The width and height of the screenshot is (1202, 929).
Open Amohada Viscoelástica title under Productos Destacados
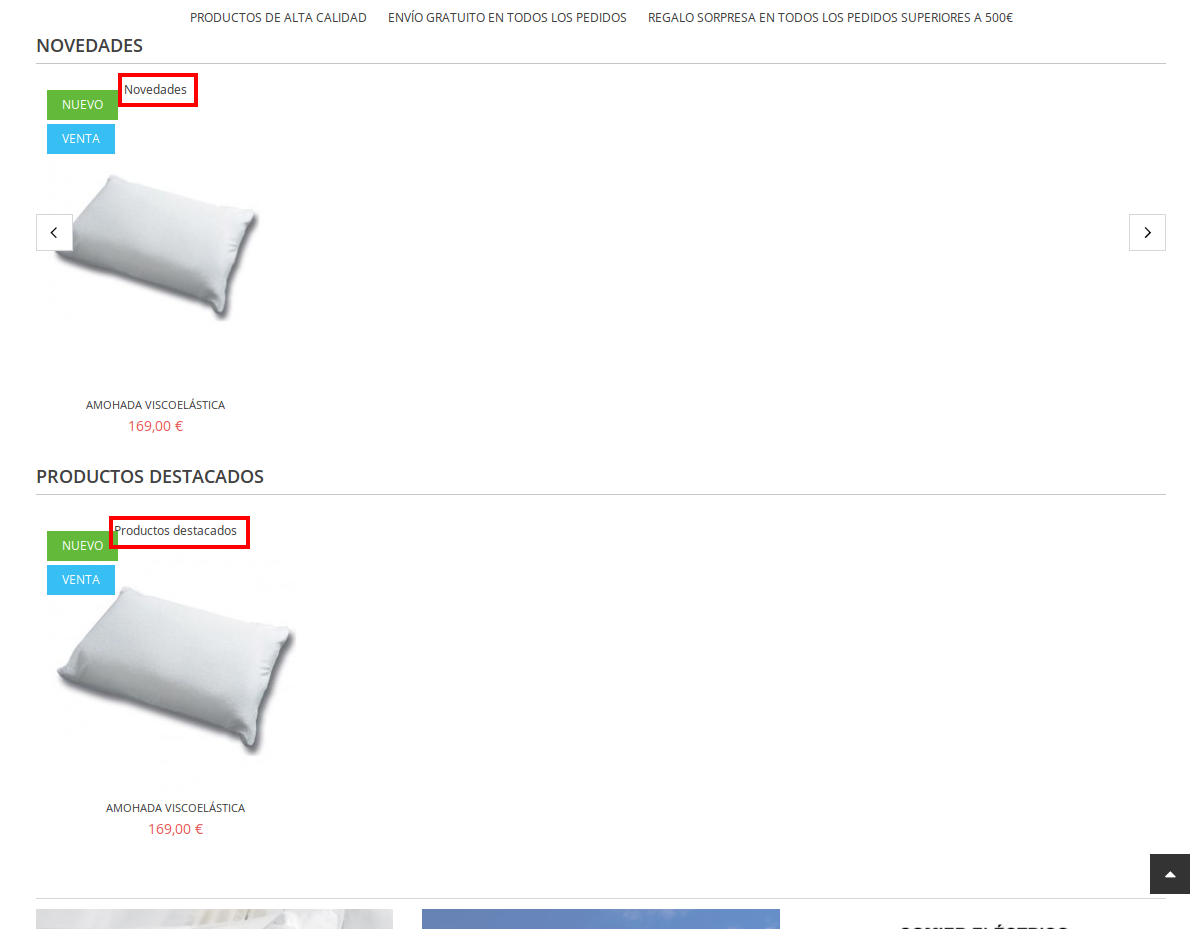tap(175, 808)
